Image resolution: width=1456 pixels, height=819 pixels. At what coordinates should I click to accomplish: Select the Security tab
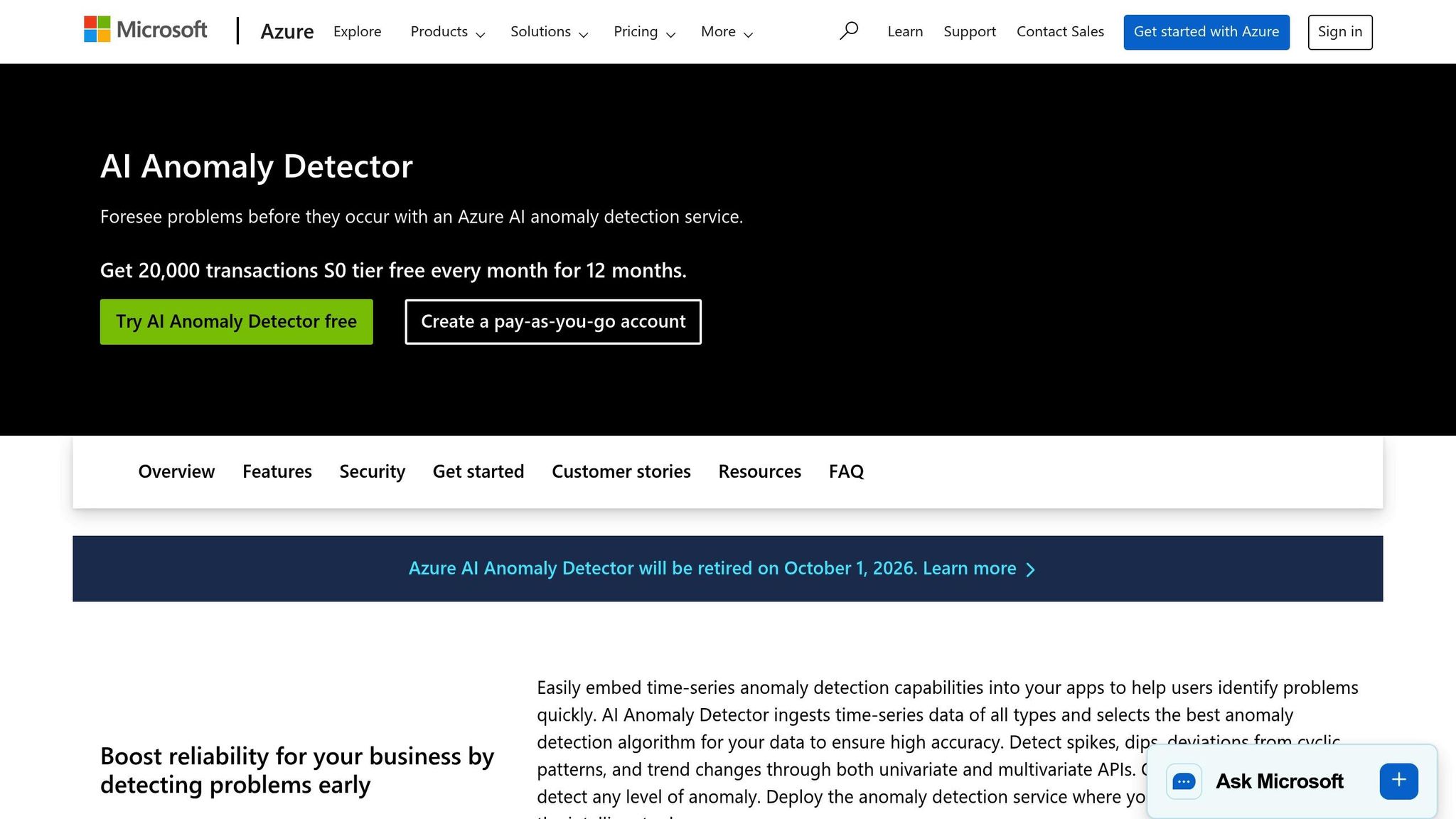(x=372, y=471)
